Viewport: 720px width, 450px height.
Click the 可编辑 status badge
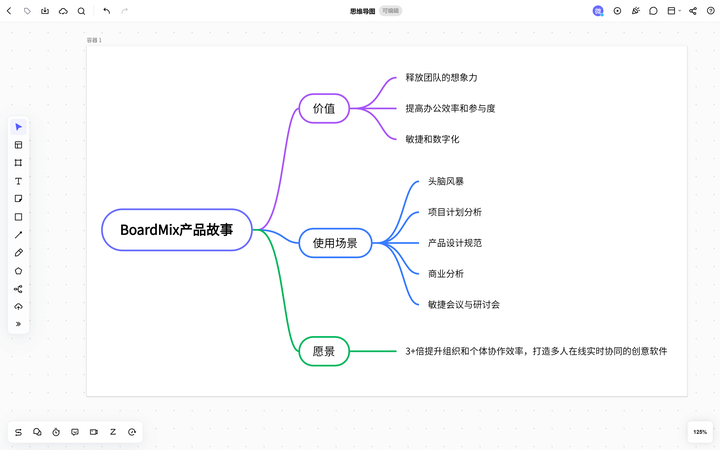click(391, 11)
